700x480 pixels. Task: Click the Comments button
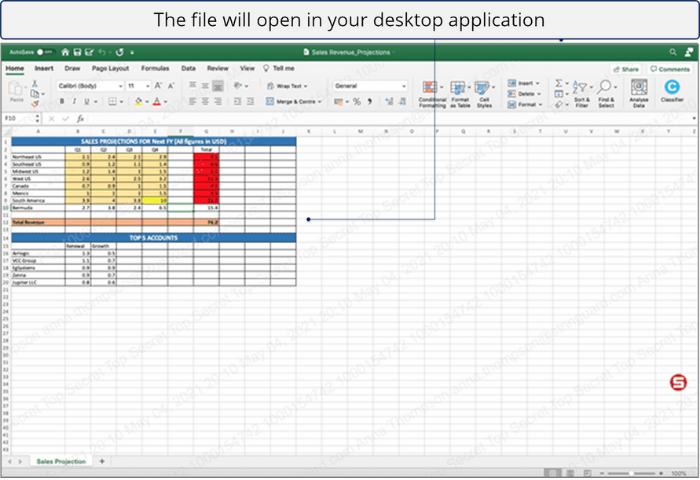click(x=670, y=69)
